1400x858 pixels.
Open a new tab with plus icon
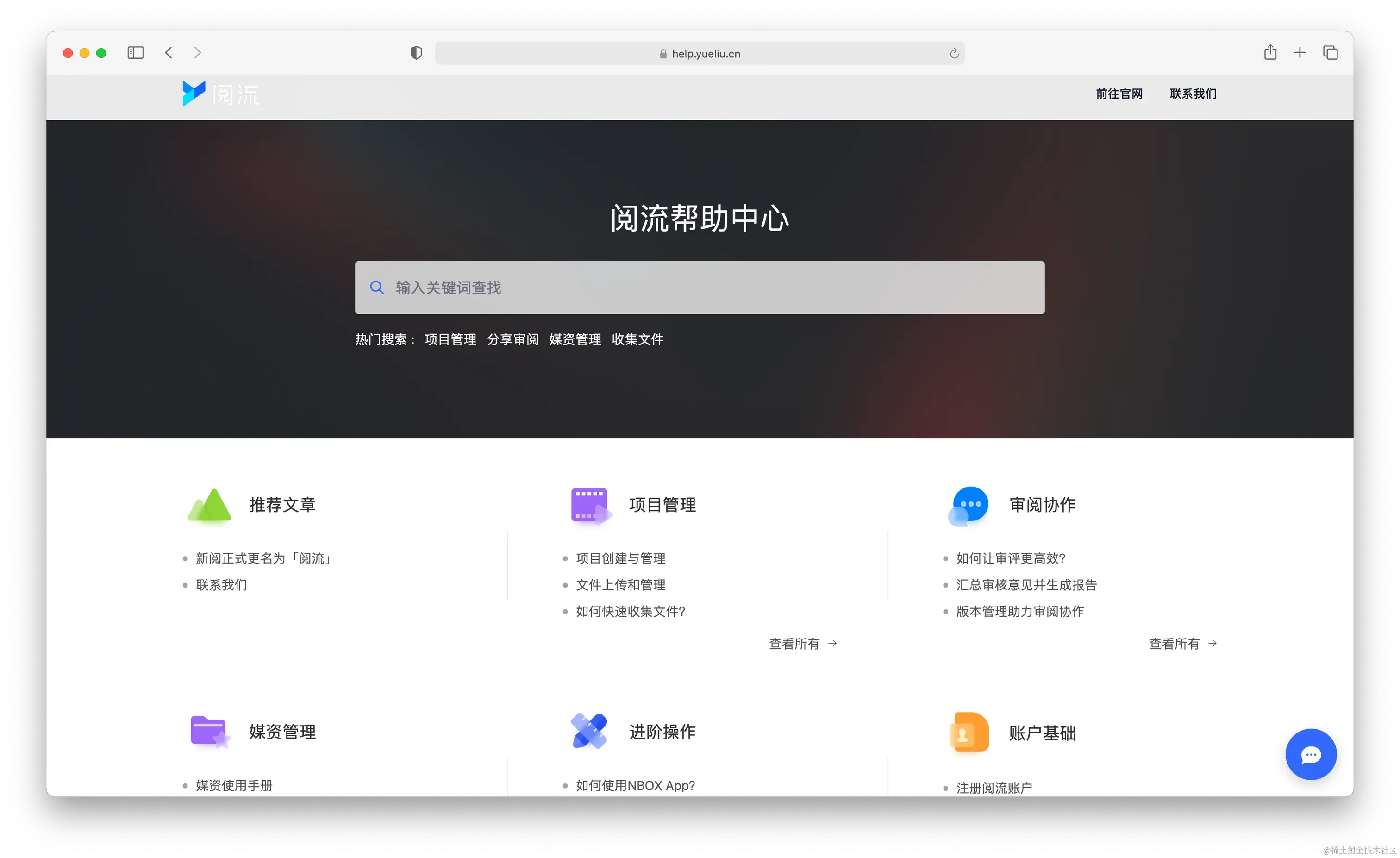1300,53
